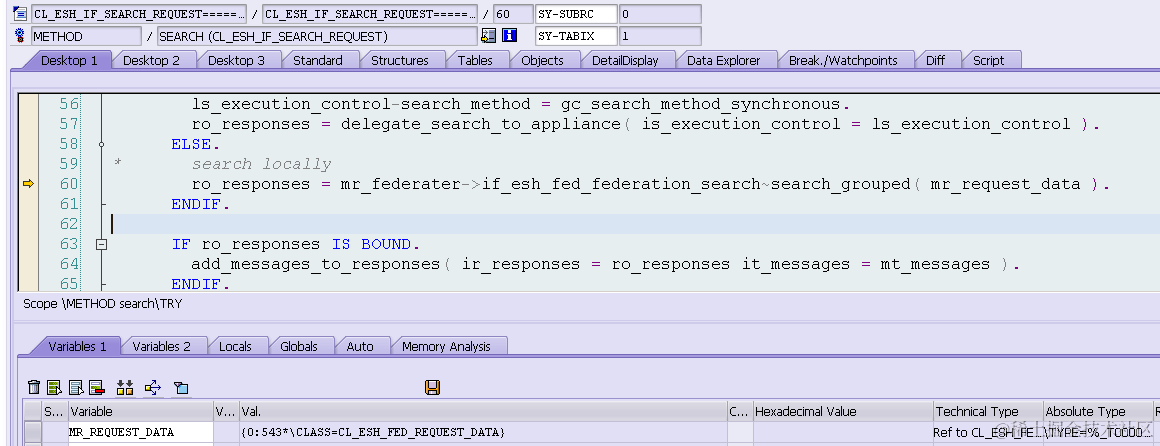Click the add_messages_to_responses code line
Screen dimensions: 1160x446
pyautogui.click(x=604, y=264)
